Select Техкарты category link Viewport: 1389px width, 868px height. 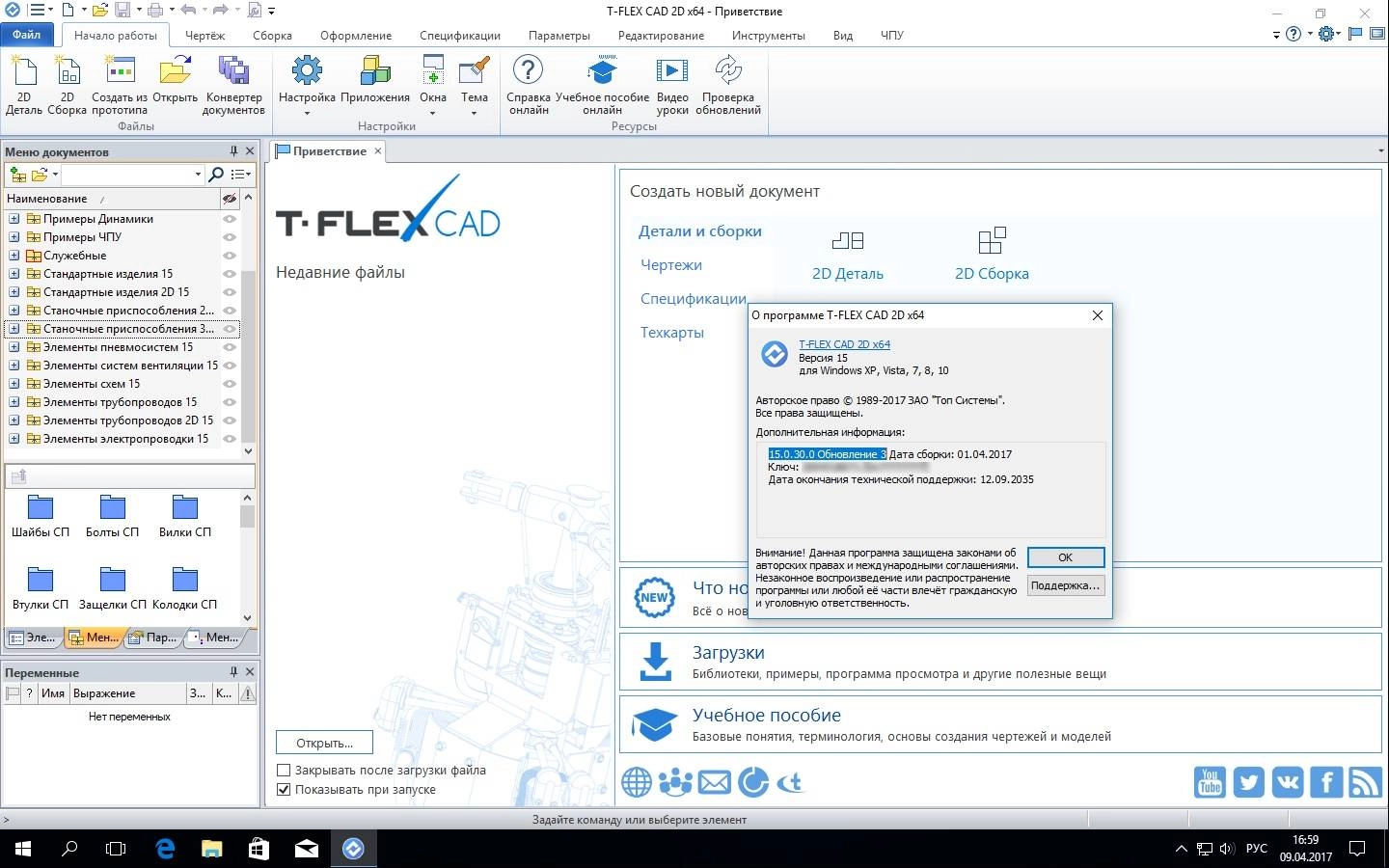(x=672, y=333)
